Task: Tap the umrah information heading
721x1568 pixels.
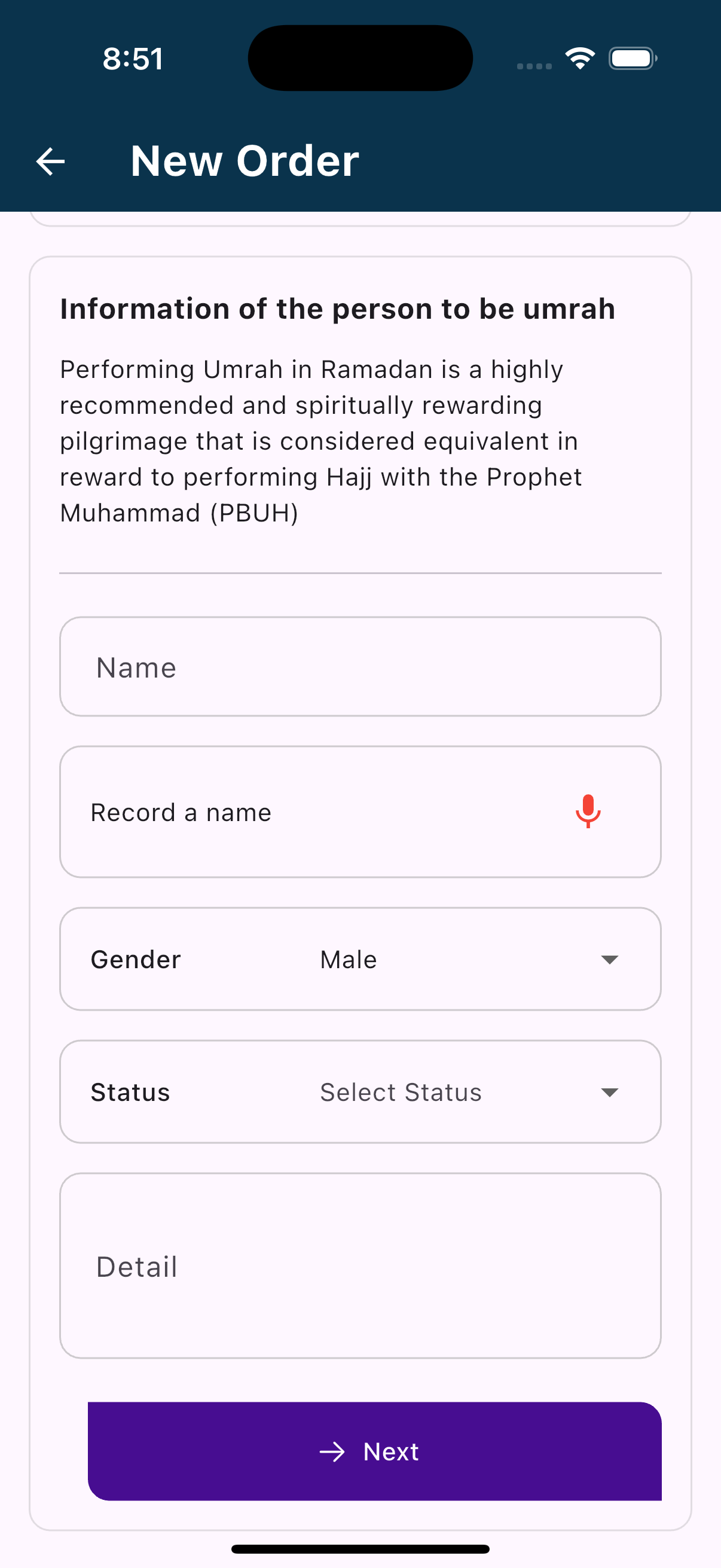Action: point(338,309)
